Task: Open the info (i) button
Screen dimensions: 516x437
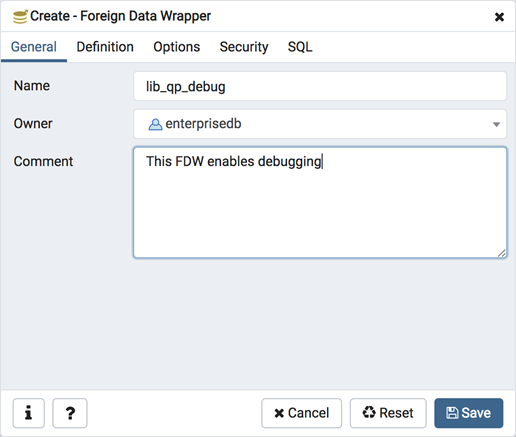Action: tap(29, 413)
